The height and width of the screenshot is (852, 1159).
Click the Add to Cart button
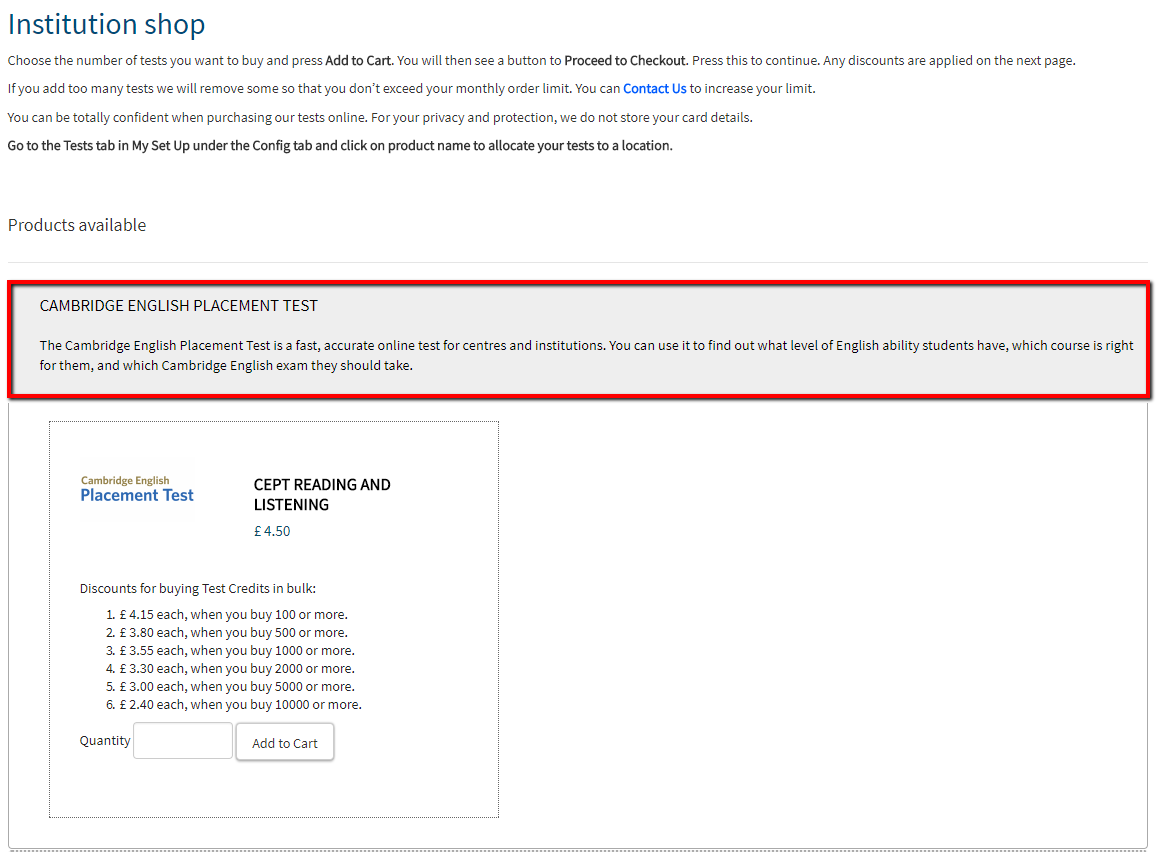click(x=285, y=742)
